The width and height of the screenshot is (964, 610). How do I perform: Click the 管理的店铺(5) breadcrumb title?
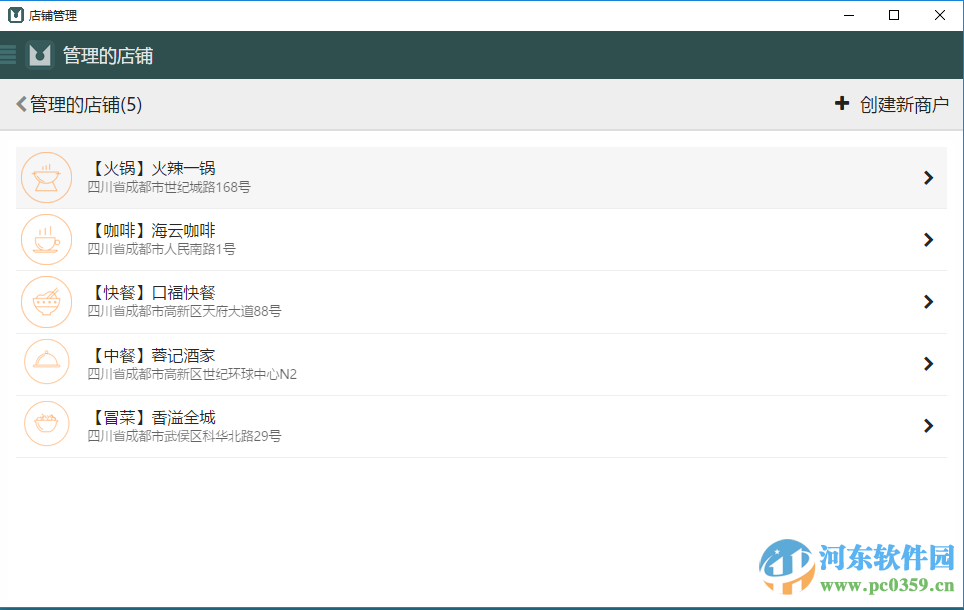click(86, 105)
